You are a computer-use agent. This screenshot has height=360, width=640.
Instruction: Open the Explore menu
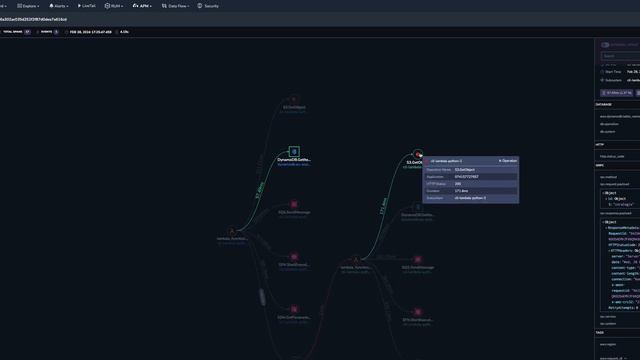(28, 6)
